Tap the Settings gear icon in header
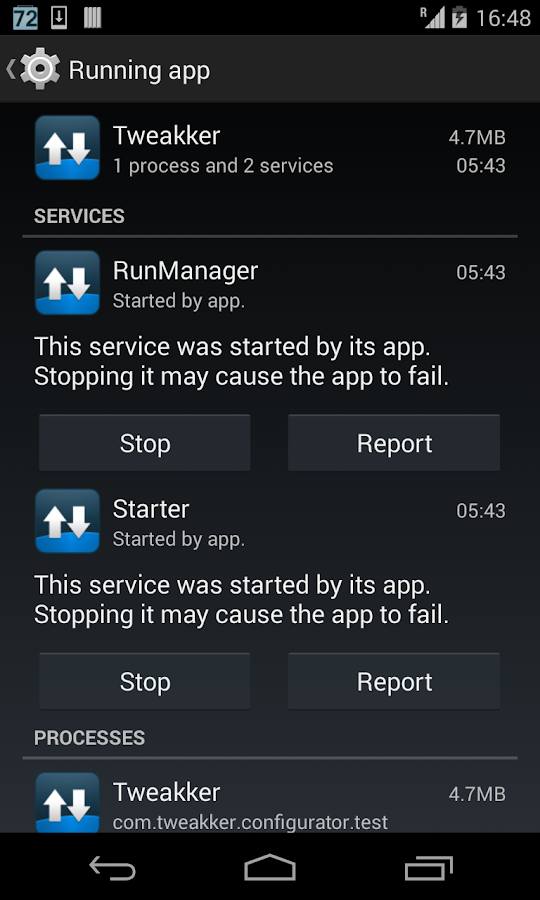This screenshot has height=900, width=540. (40, 69)
